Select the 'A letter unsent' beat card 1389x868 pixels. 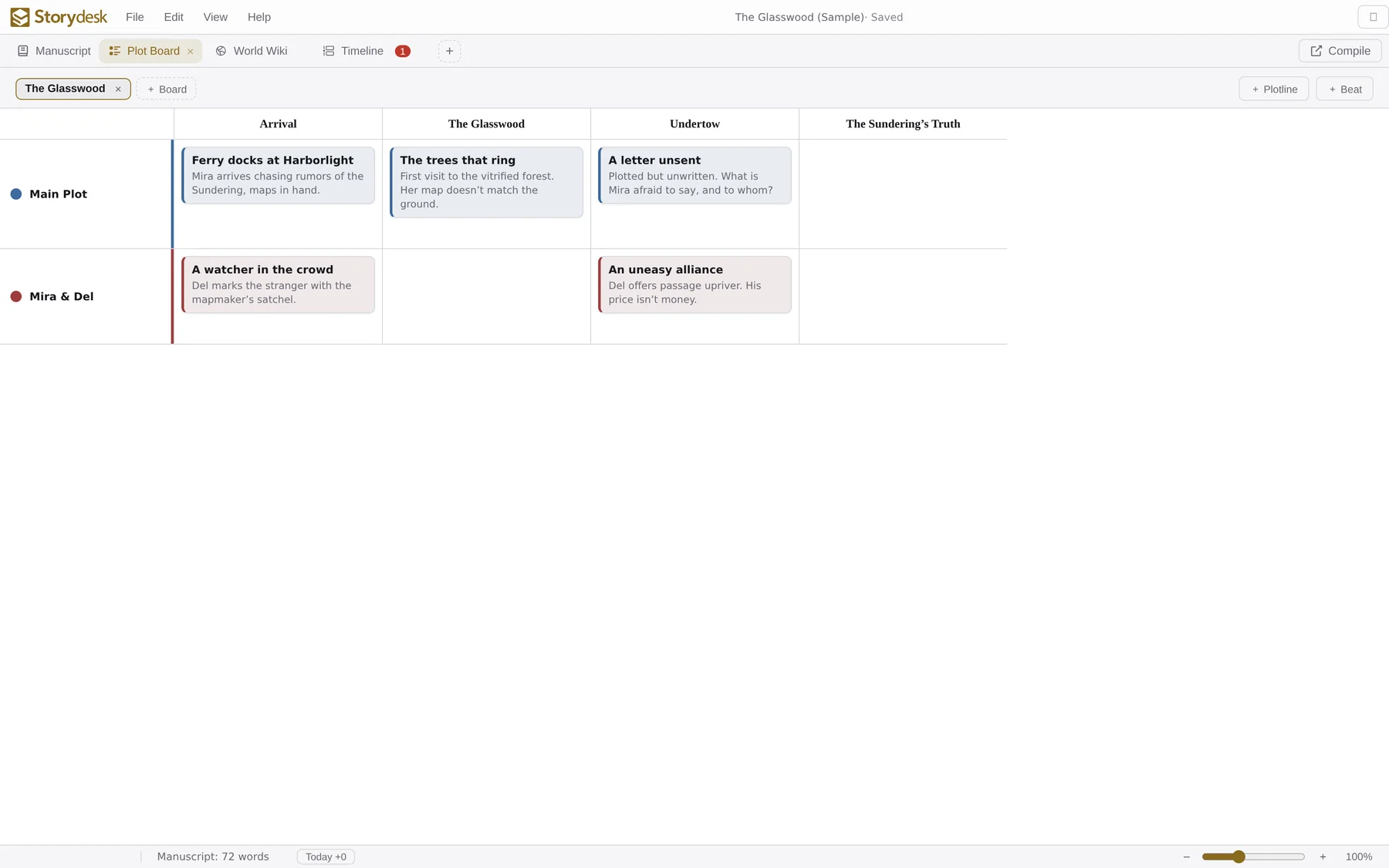(x=694, y=175)
